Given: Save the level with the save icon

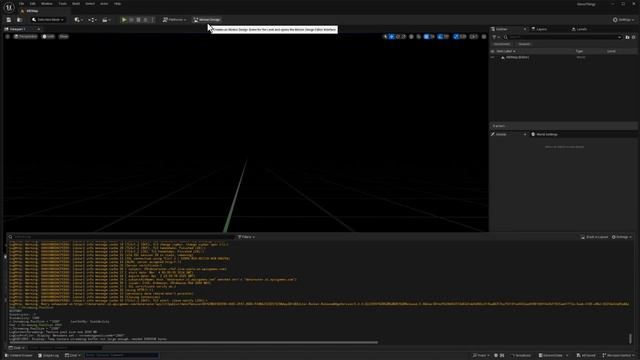Looking at the screenshot, I should tap(9, 20).
